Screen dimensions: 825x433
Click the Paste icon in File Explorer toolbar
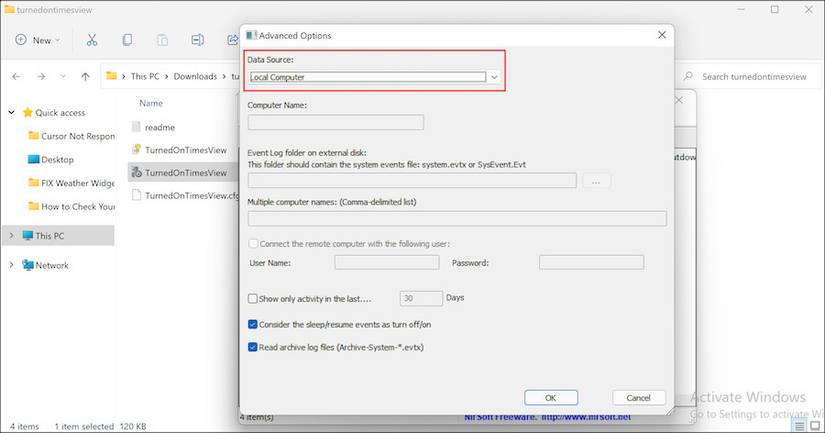coord(162,40)
